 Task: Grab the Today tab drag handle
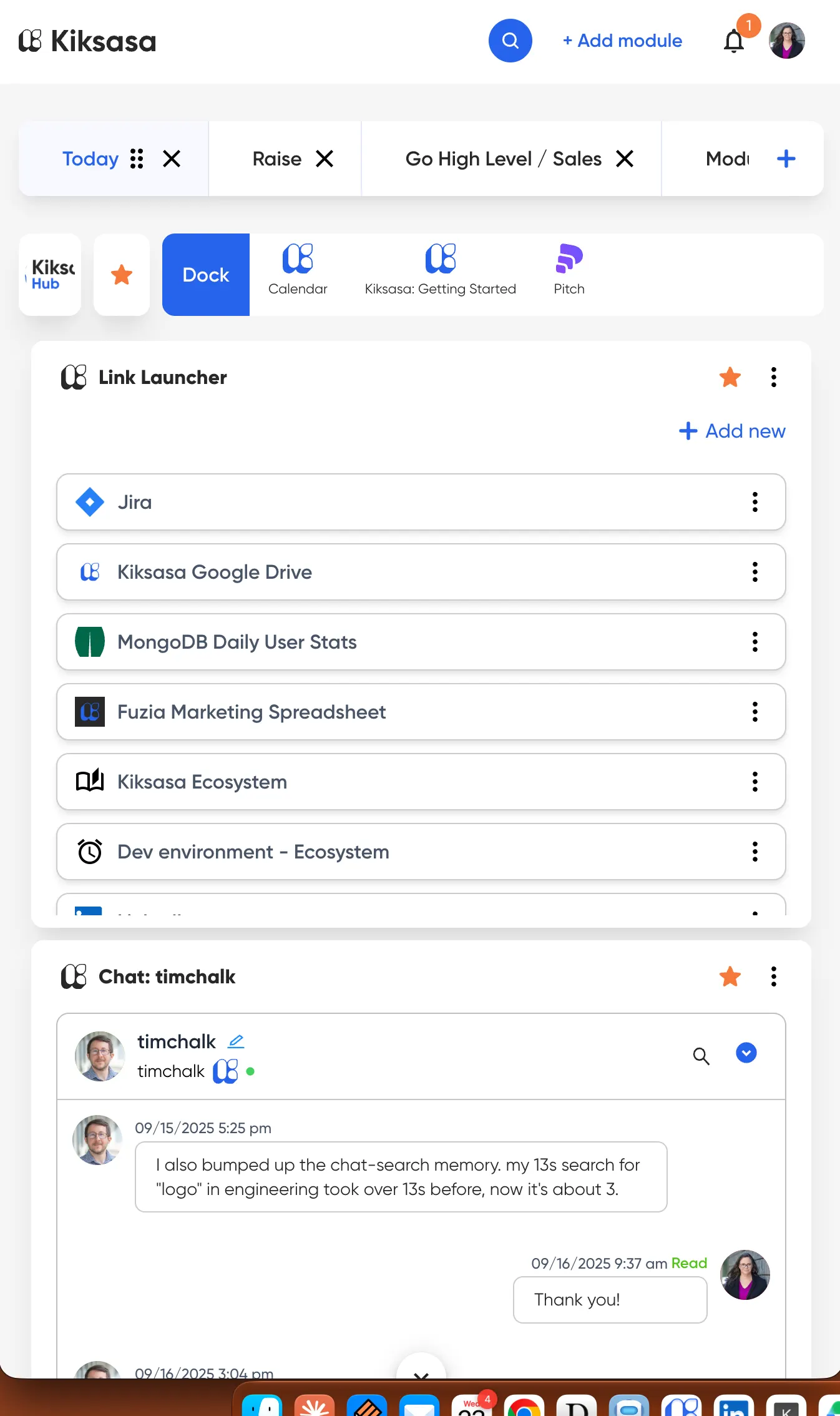click(x=137, y=159)
